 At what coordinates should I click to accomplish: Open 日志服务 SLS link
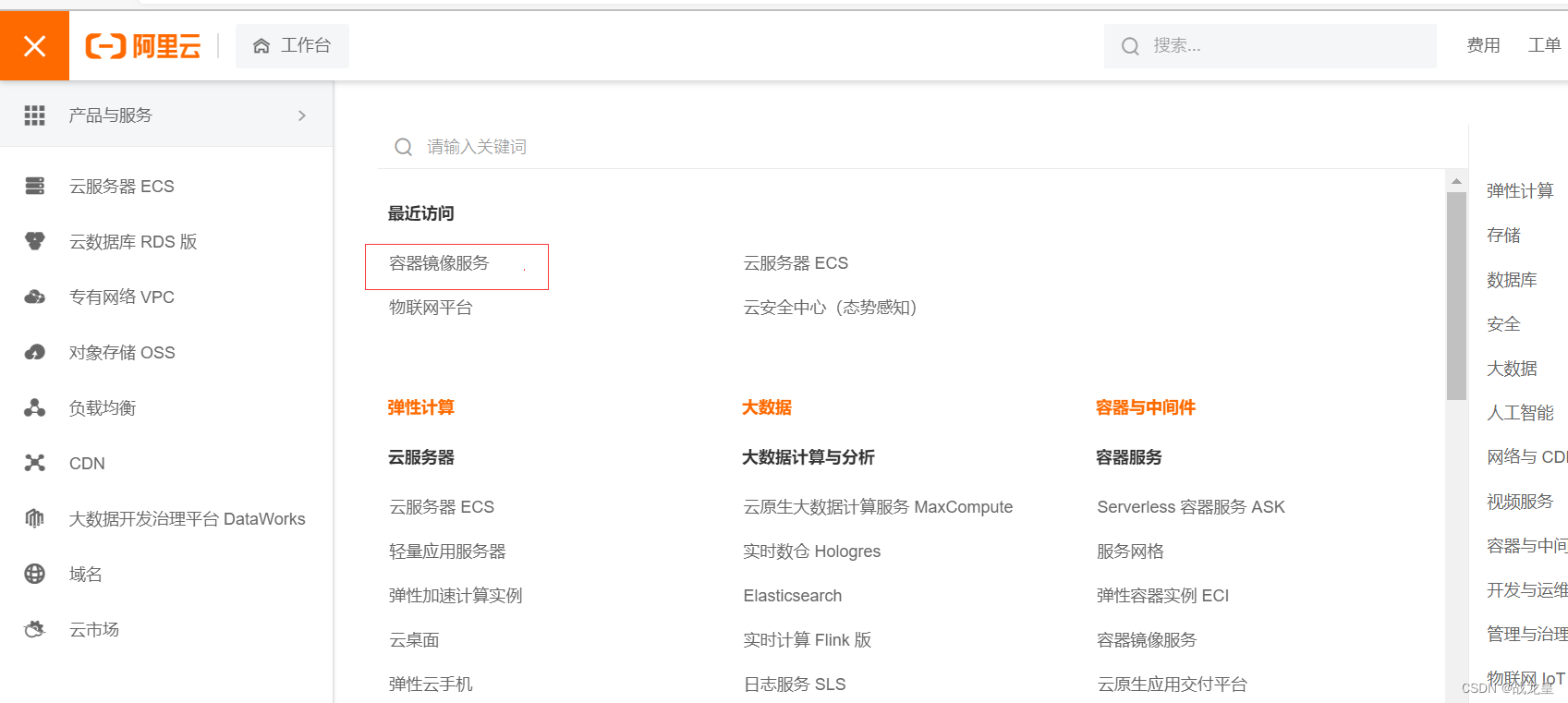coord(795,685)
